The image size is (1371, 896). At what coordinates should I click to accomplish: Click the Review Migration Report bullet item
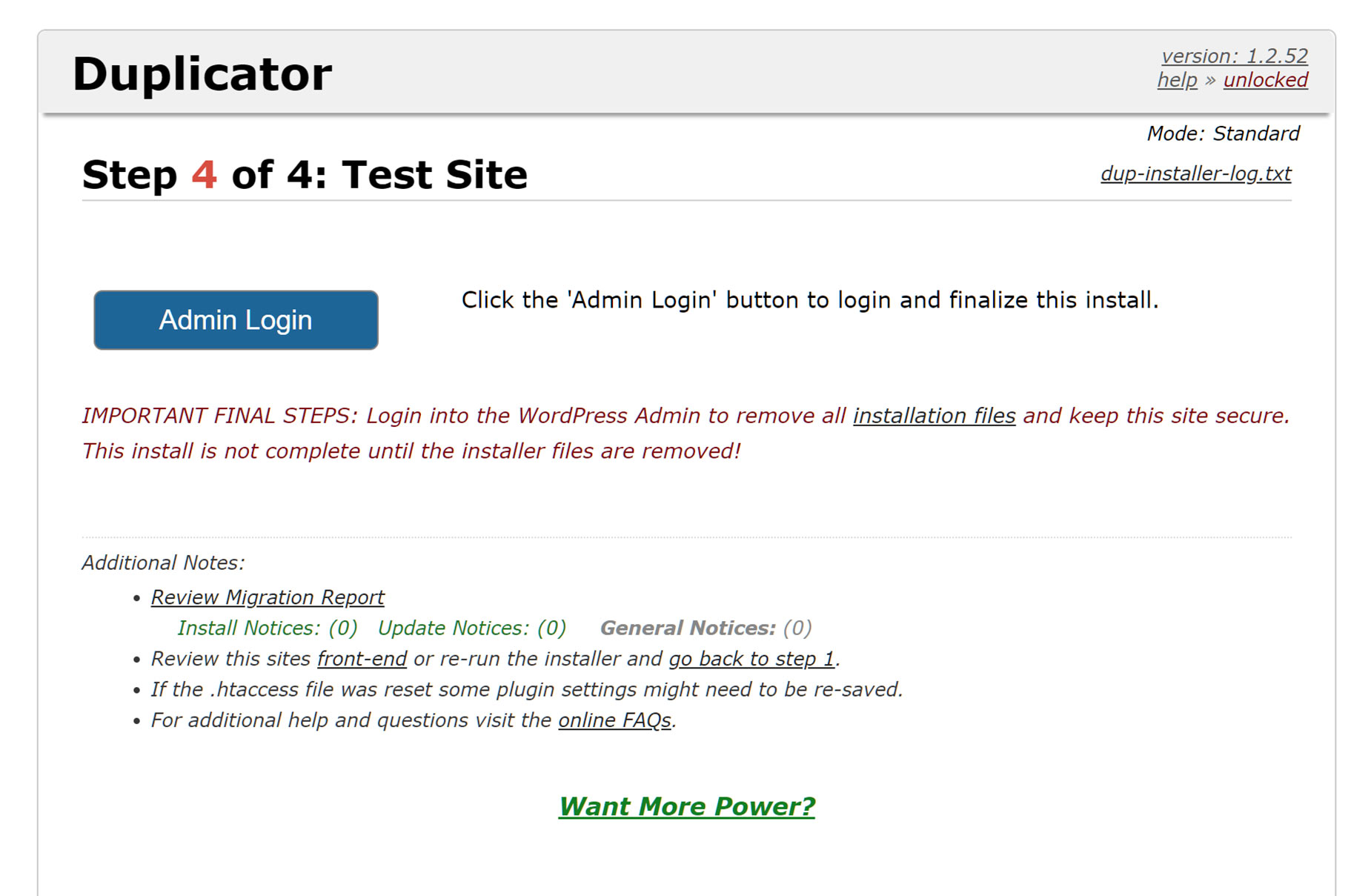click(268, 597)
